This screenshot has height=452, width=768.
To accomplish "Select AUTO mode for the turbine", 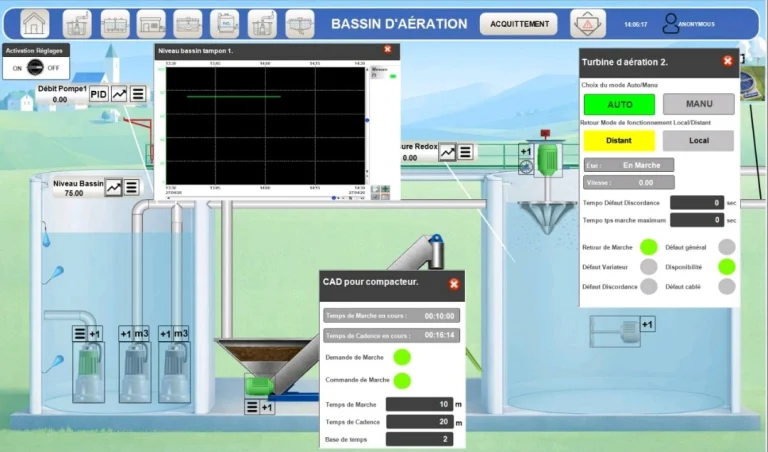I will (619, 104).
